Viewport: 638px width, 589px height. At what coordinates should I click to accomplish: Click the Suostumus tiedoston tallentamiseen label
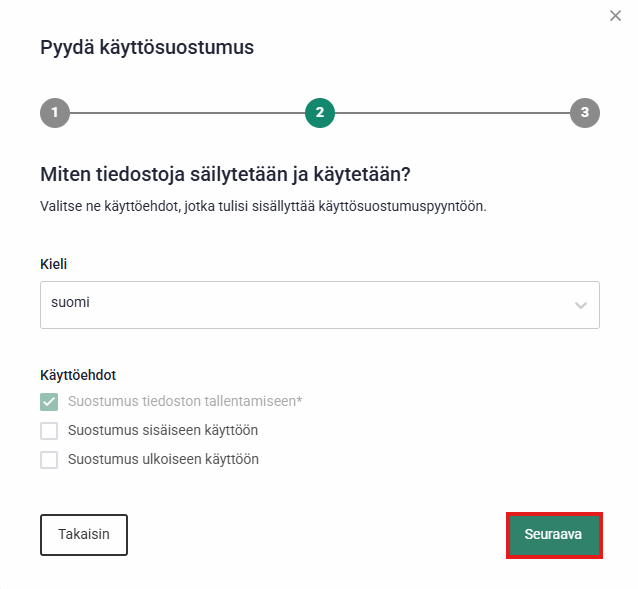click(185, 402)
